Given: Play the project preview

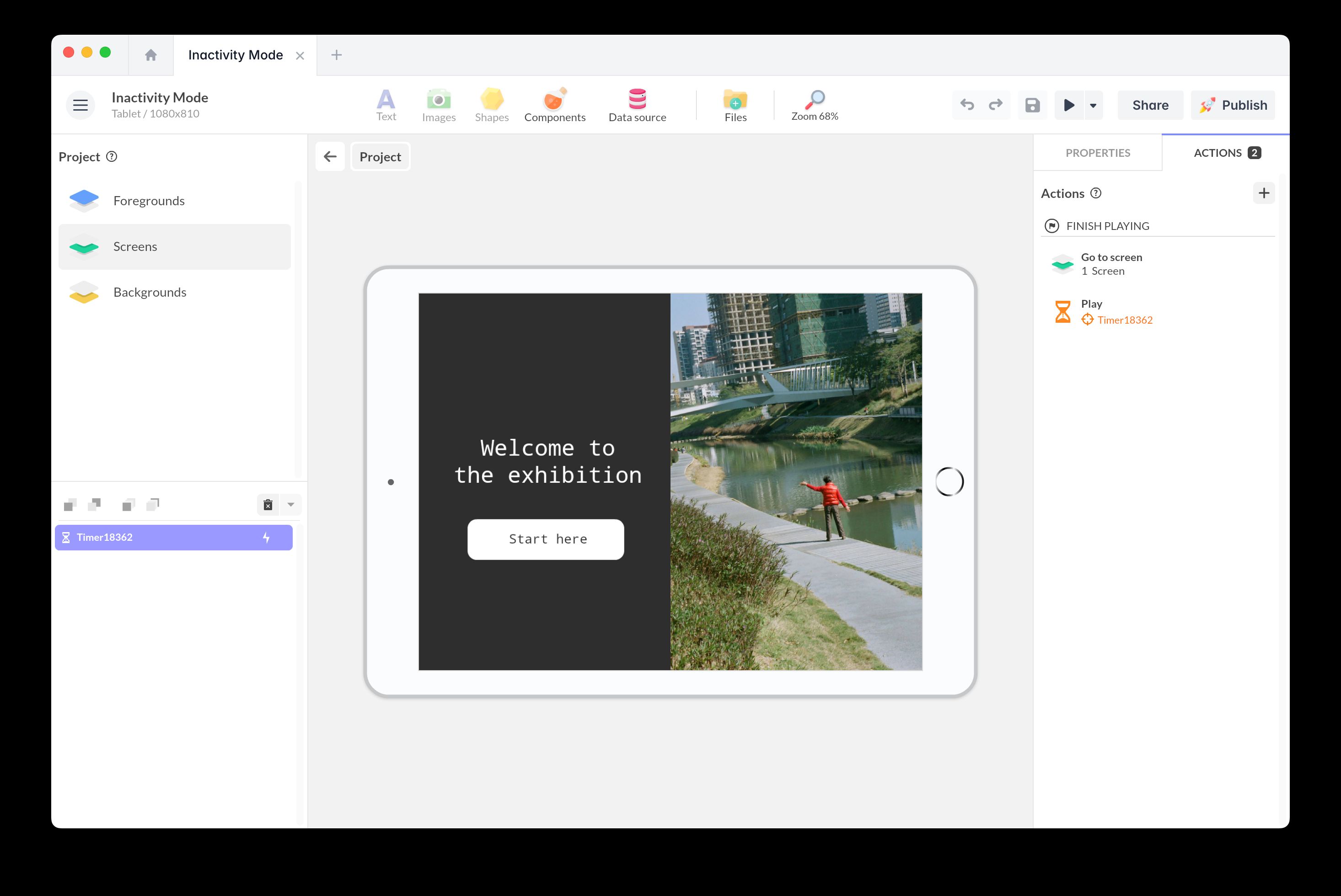Looking at the screenshot, I should [x=1068, y=105].
